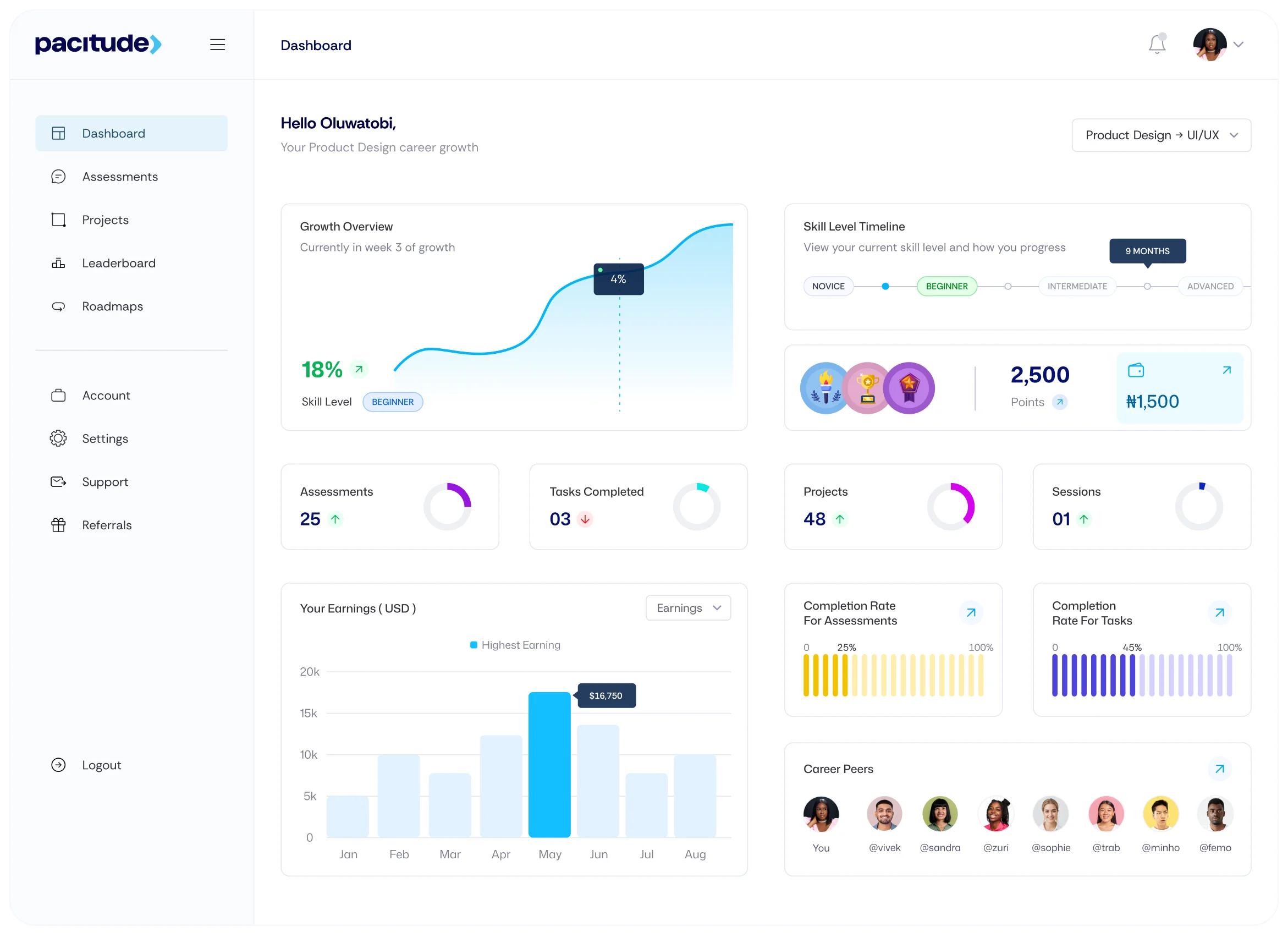Open the wallet balance card arrow
Viewport: 1288px width, 943px height.
tap(1226, 370)
